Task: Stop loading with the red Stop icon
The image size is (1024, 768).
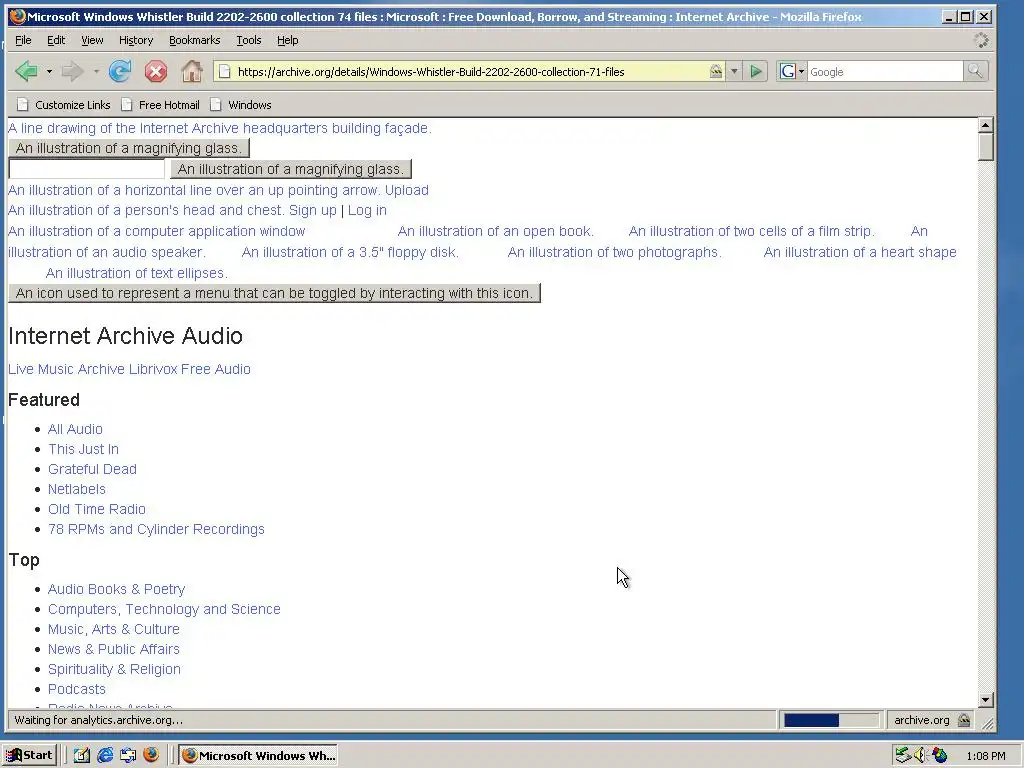Action: click(155, 71)
